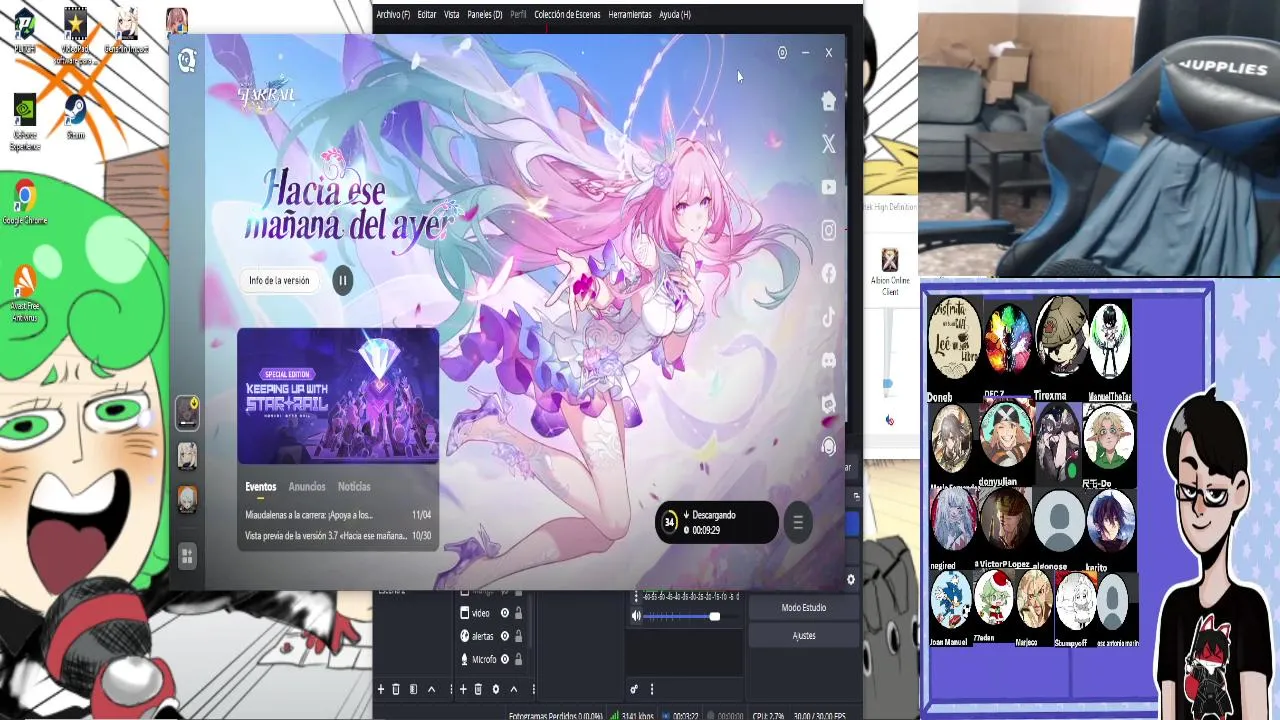Open the Discord icon in launcher sidebar

[828, 360]
